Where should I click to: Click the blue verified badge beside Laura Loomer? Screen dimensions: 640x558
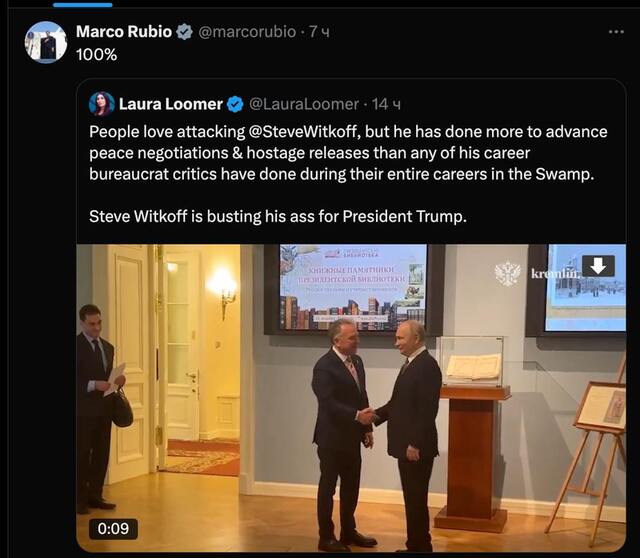tap(235, 104)
